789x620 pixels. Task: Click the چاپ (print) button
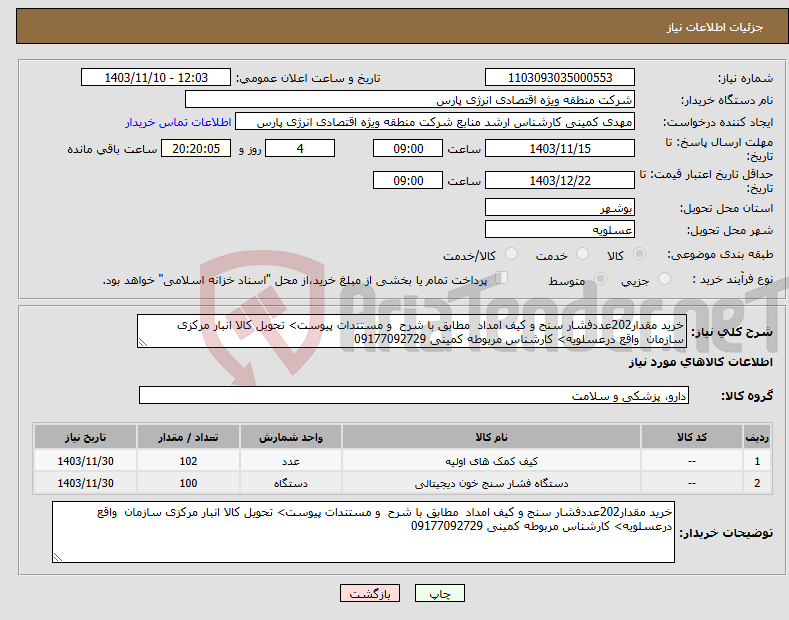coord(439,593)
